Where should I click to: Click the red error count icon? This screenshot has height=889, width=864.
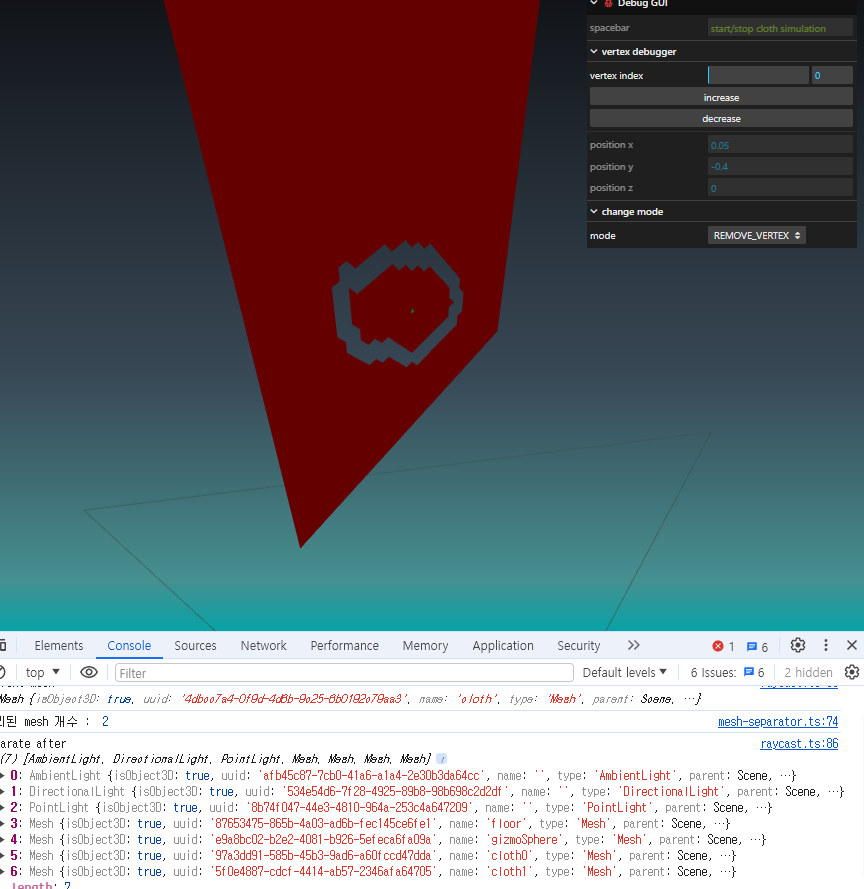point(718,646)
